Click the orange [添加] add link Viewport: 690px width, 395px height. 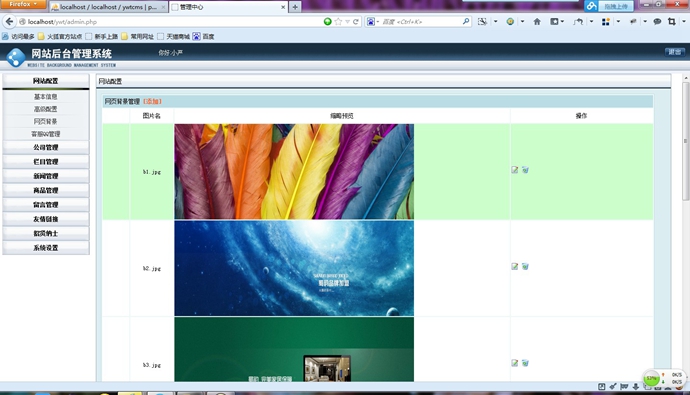(x=153, y=101)
